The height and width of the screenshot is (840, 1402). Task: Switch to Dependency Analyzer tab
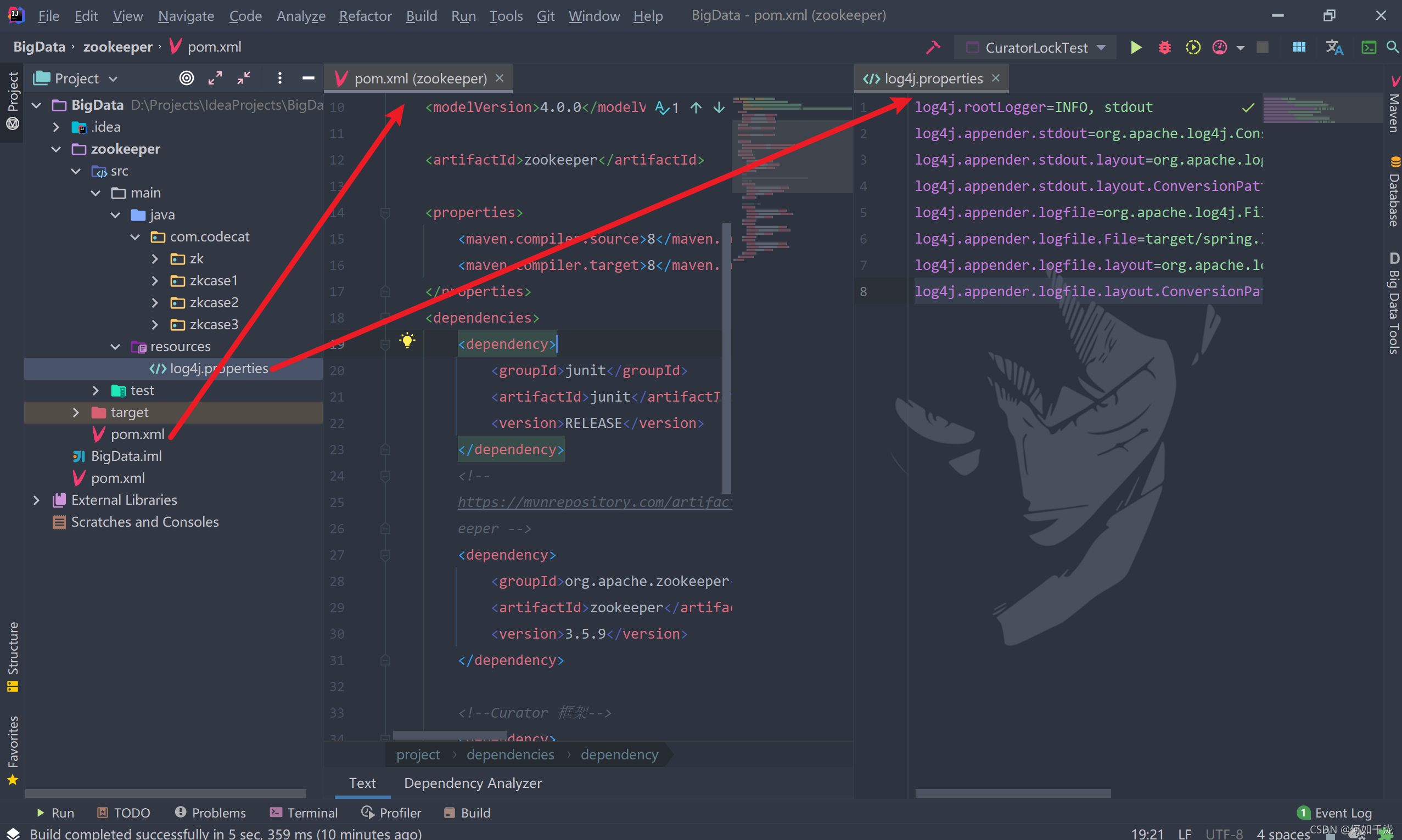tap(472, 783)
